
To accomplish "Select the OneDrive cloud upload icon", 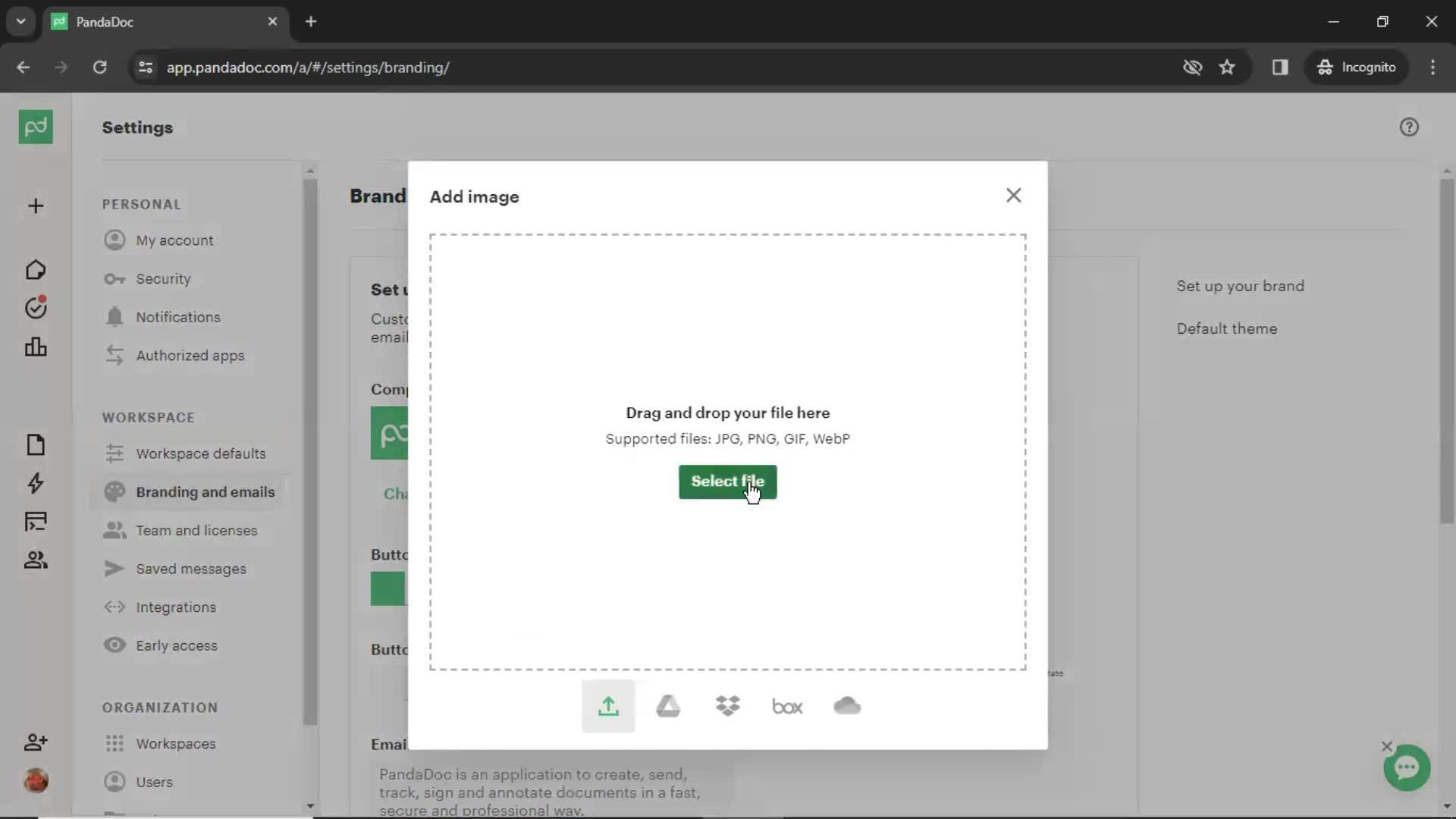I will (847, 706).
